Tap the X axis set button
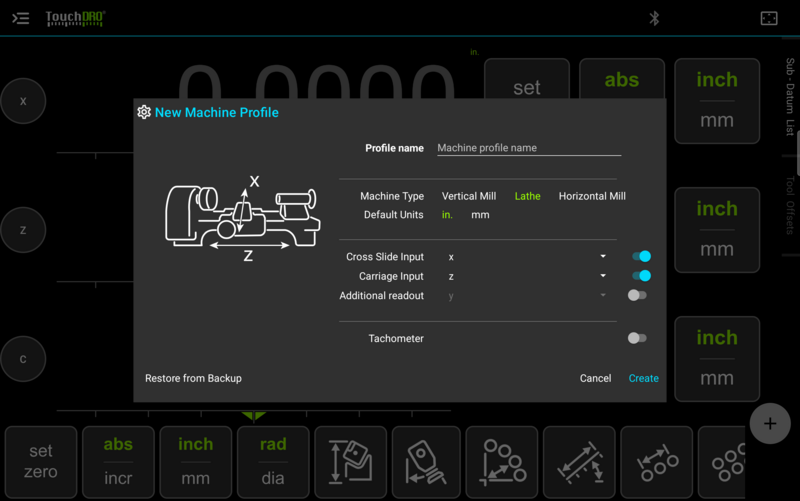The width and height of the screenshot is (800, 501). click(x=527, y=79)
